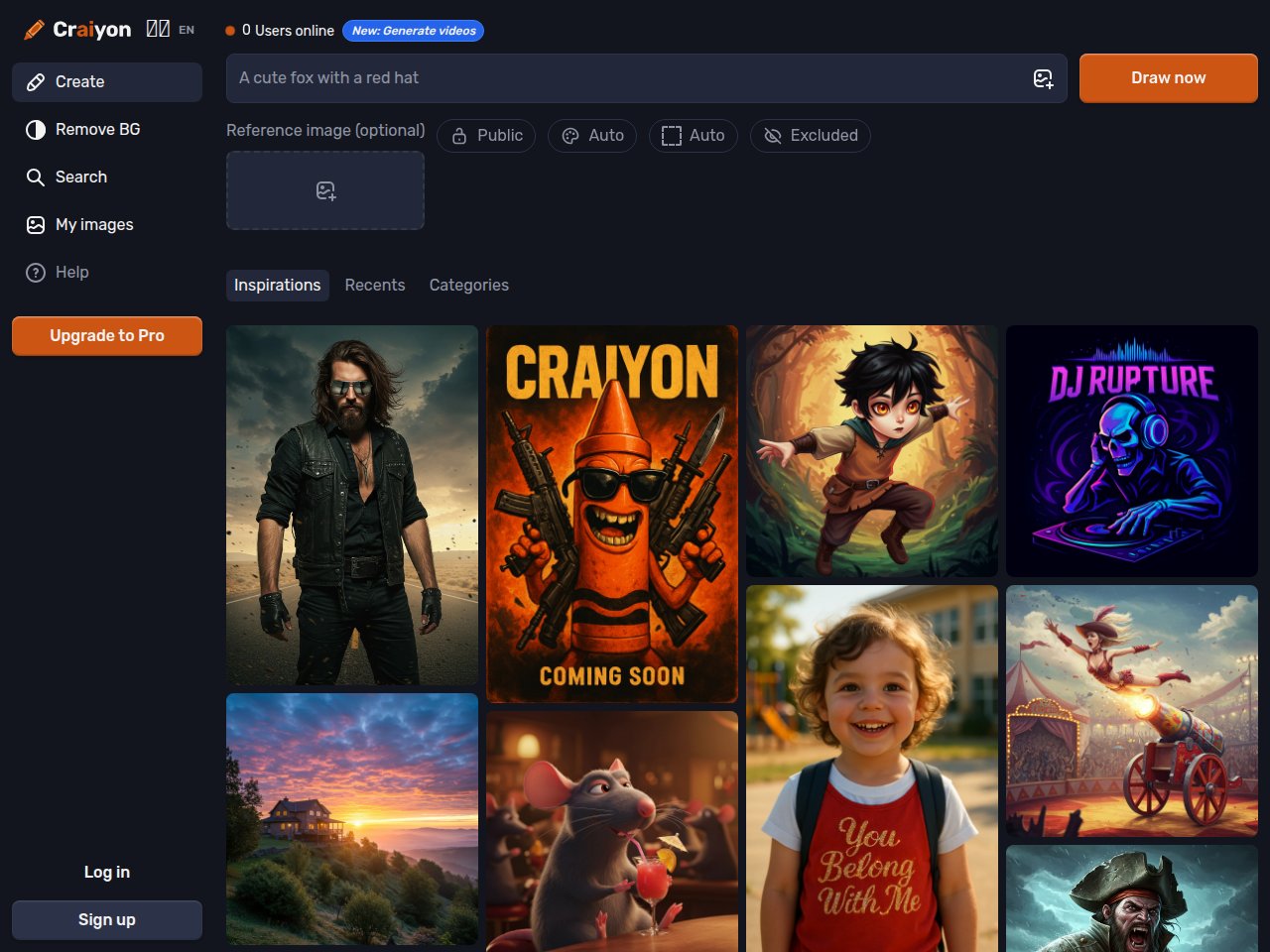
Task: Open My images from sidebar icon
Action: point(36,225)
